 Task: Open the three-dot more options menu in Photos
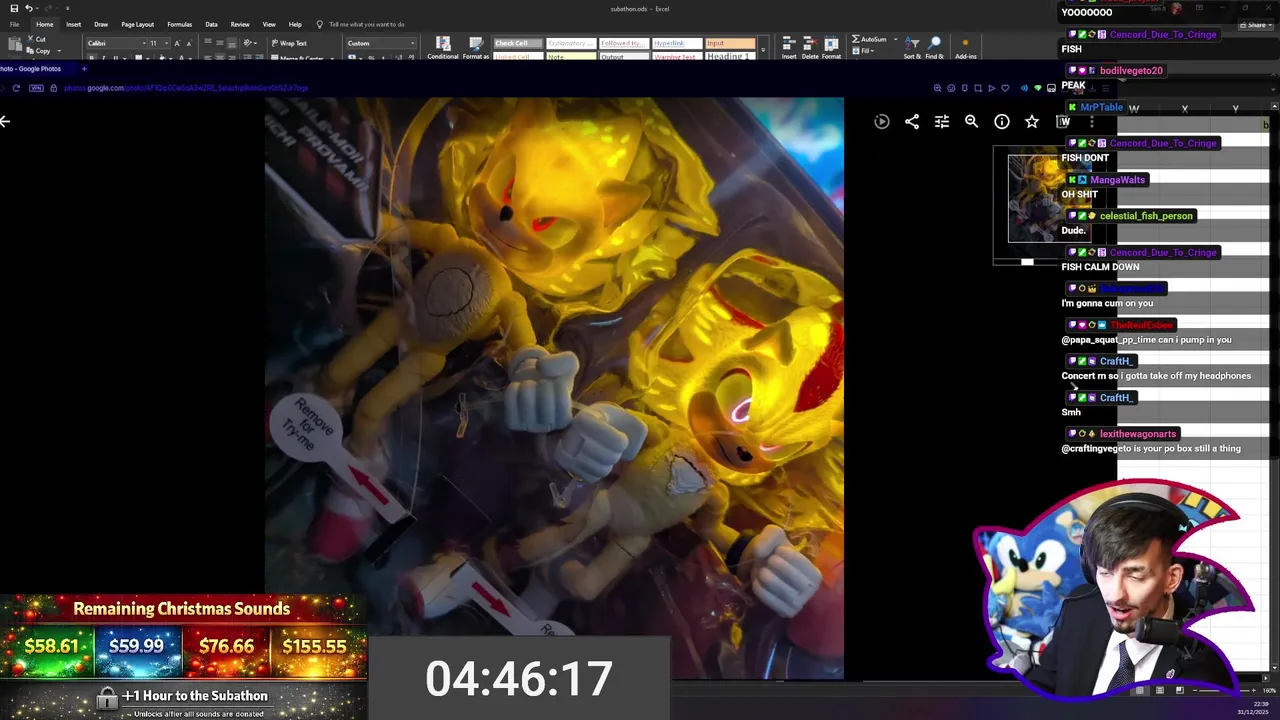(1092, 121)
